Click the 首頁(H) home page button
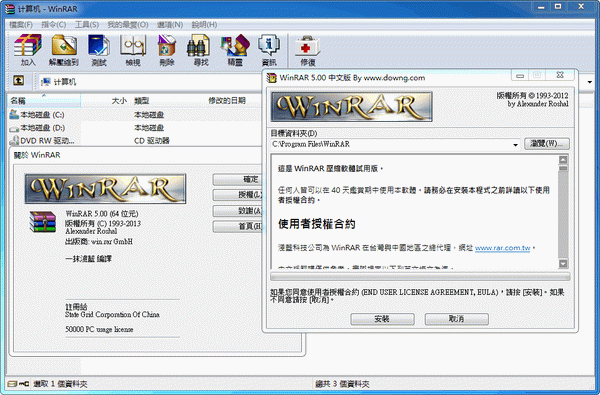 (238, 226)
